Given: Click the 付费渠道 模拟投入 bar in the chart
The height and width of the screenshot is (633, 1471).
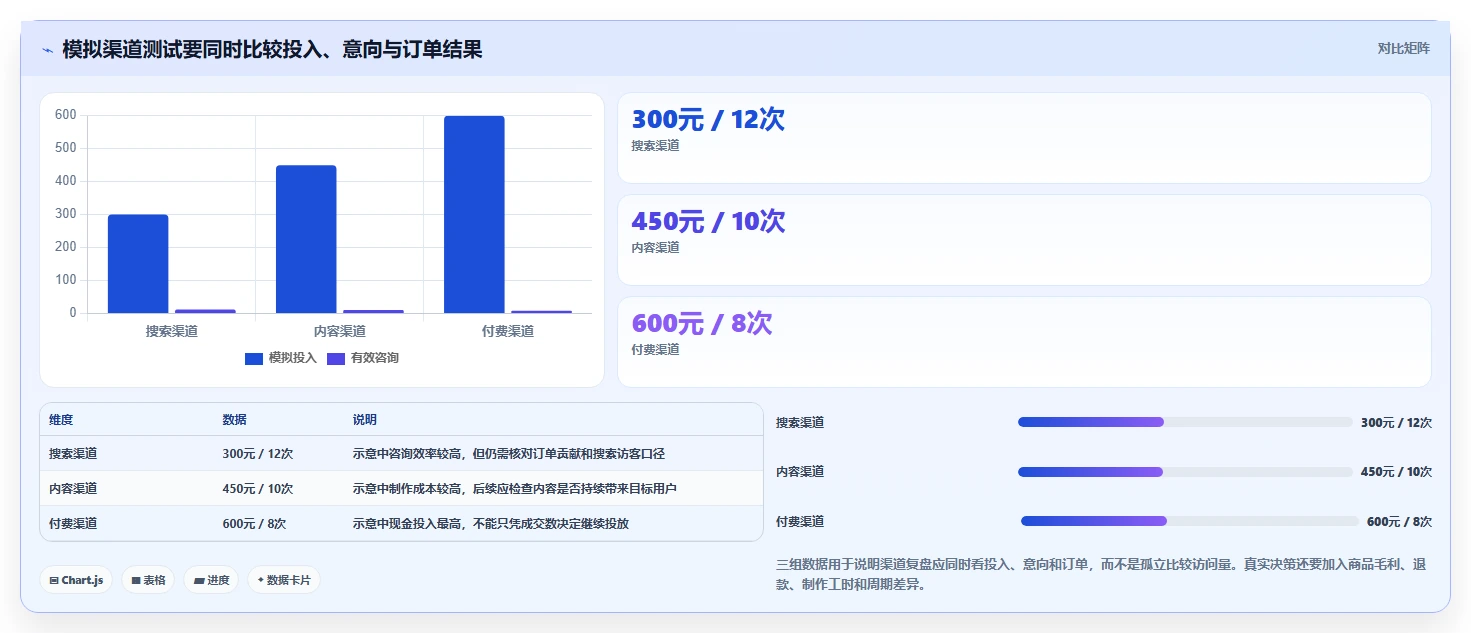Looking at the screenshot, I should click(x=474, y=215).
